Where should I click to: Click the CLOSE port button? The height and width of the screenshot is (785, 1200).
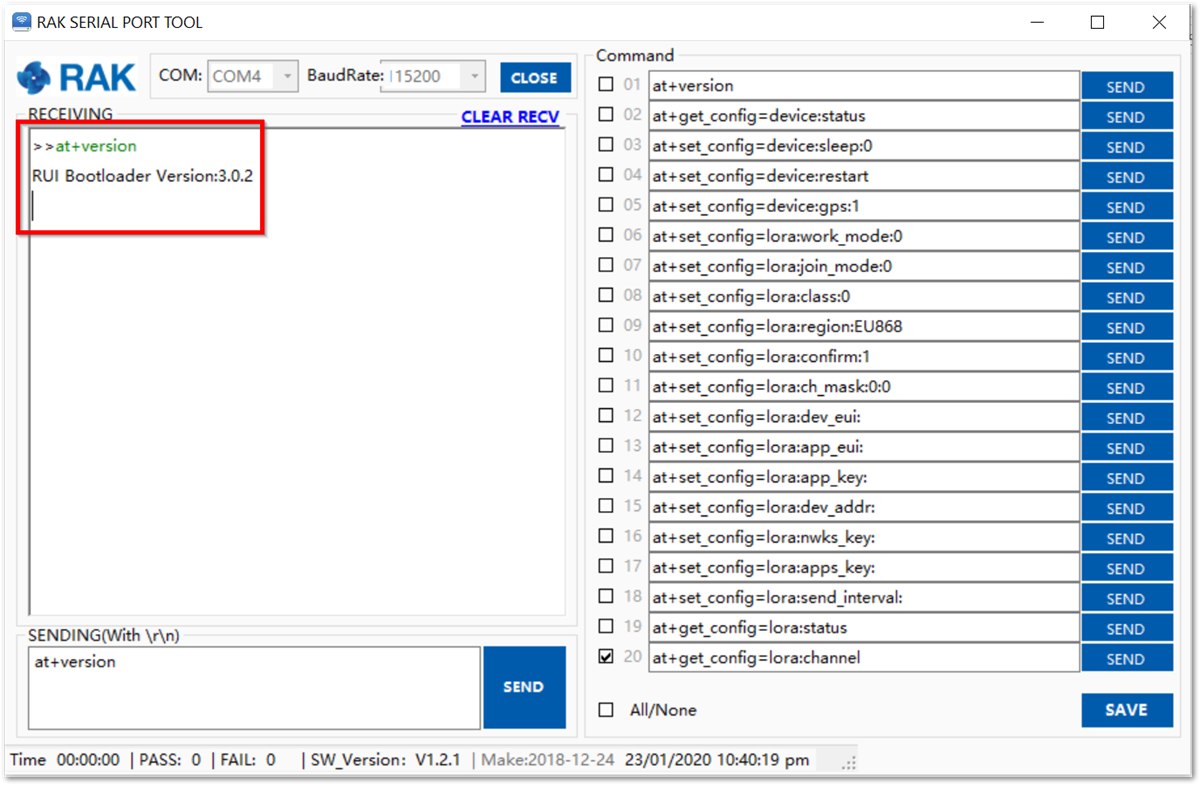point(535,77)
